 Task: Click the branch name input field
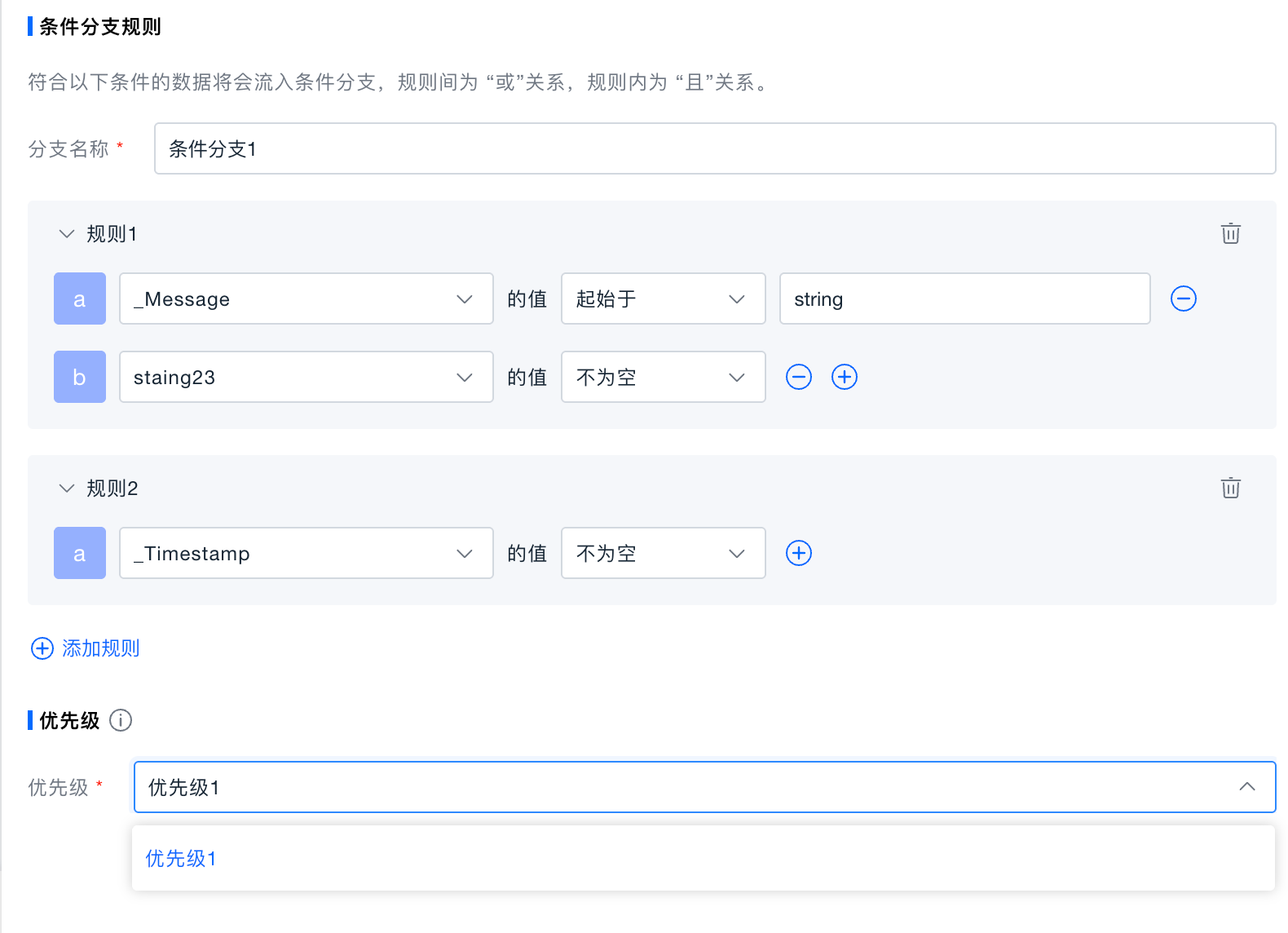[714, 148]
